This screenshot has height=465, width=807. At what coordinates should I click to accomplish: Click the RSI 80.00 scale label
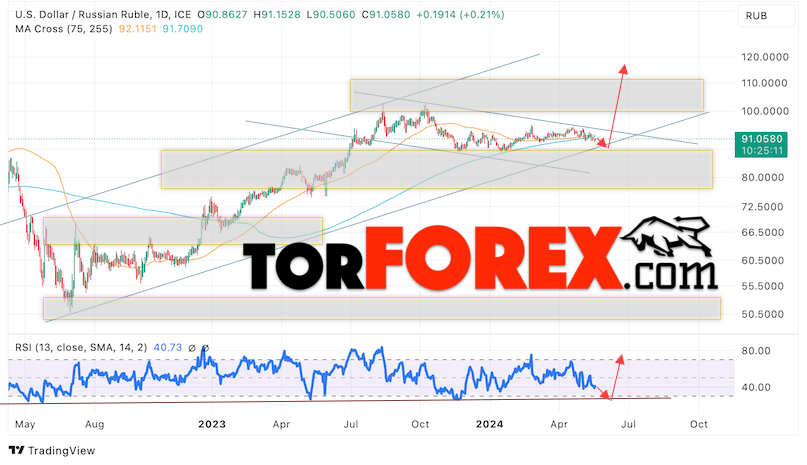click(x=756, y=351)
